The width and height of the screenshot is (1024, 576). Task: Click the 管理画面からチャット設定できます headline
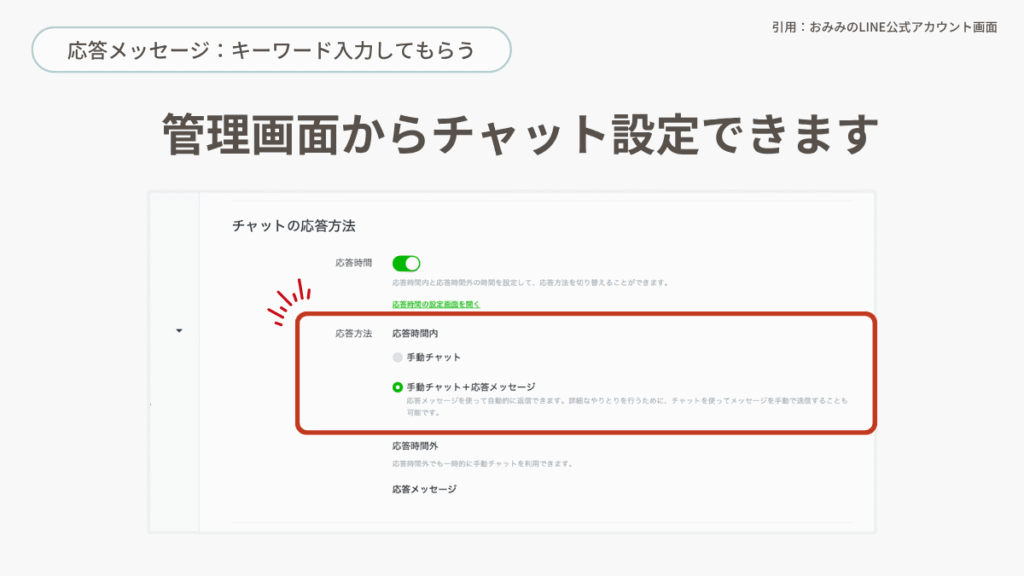[x=512, y=133]
